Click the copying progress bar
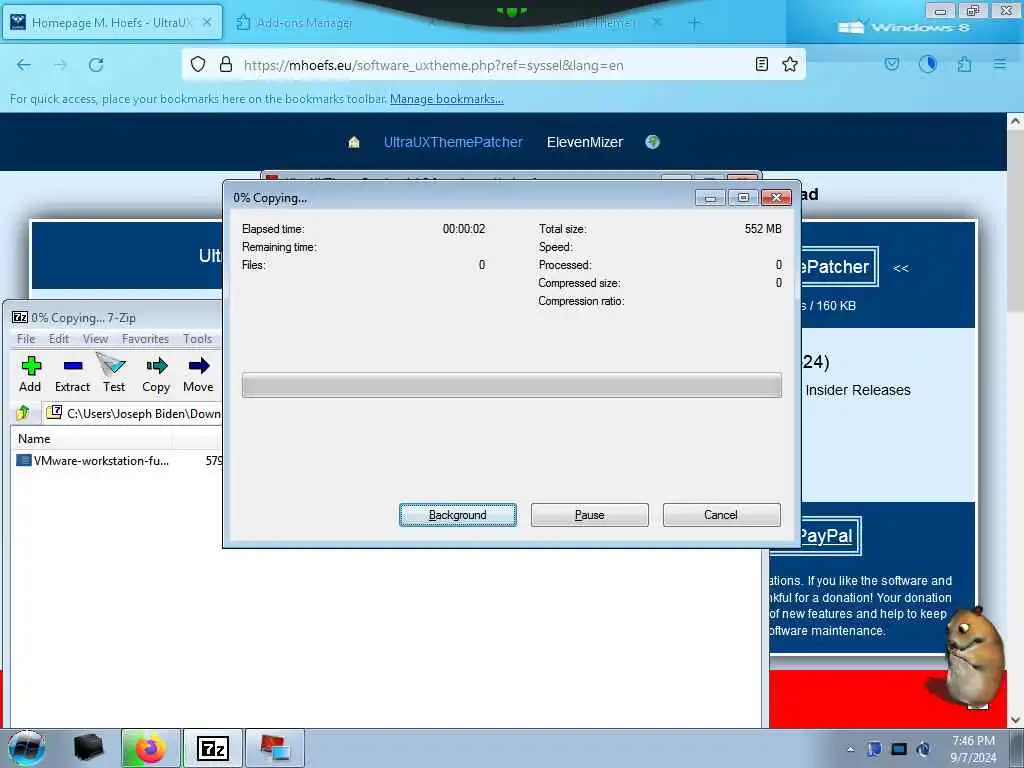 [512, 385]
